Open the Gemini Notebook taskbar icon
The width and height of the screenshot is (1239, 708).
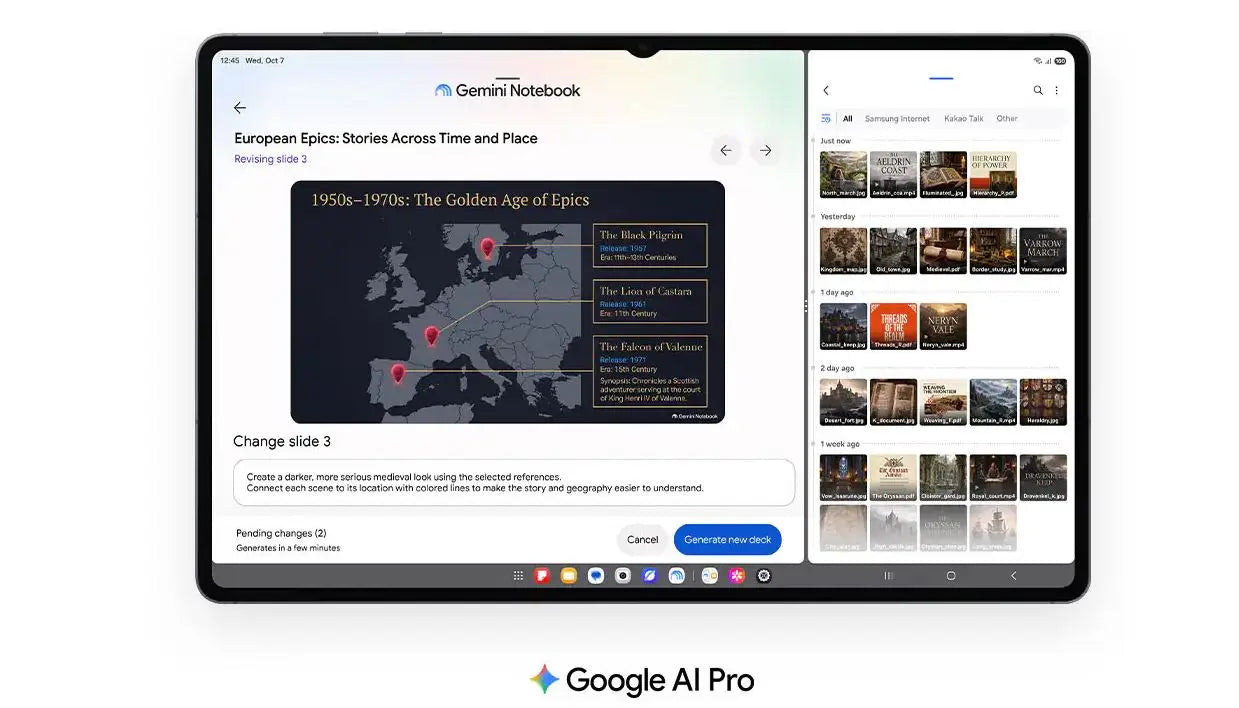(x=677, y=575)
